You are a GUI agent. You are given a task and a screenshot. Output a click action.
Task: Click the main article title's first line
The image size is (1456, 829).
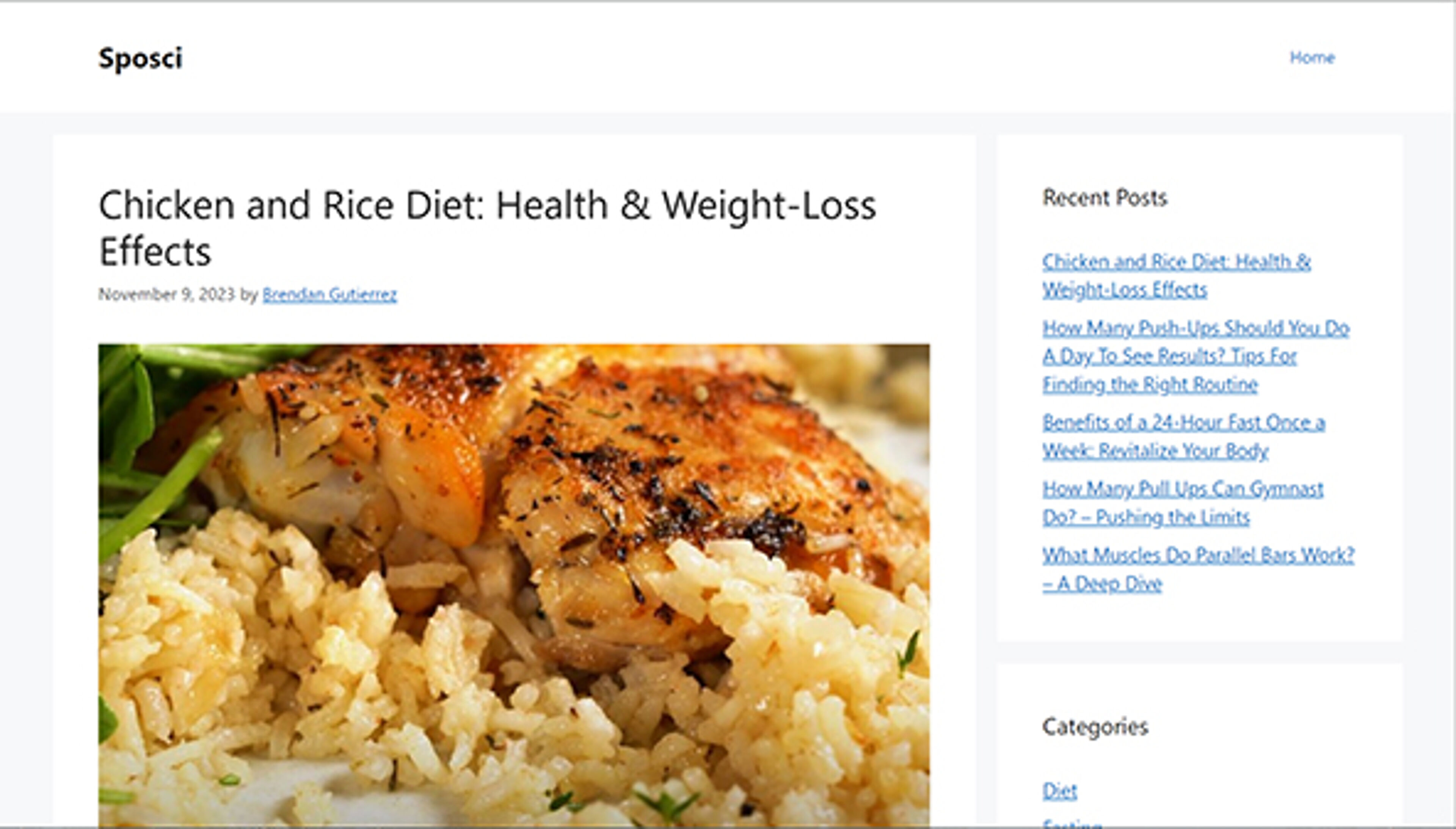(x=487, y=206)
